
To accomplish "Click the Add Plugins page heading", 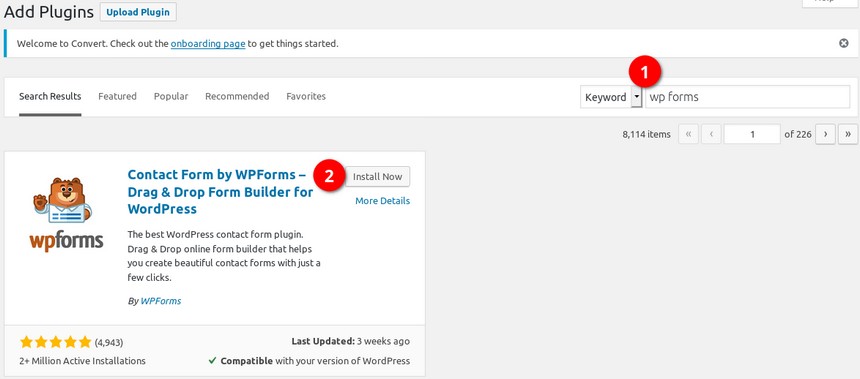I will 49,12.
